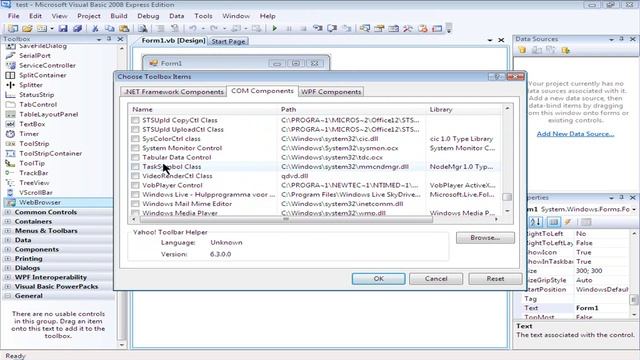Click the New Project toolbar icon
Screen dimensions: 640x360
pyautogui.click(x=13, y=28)
